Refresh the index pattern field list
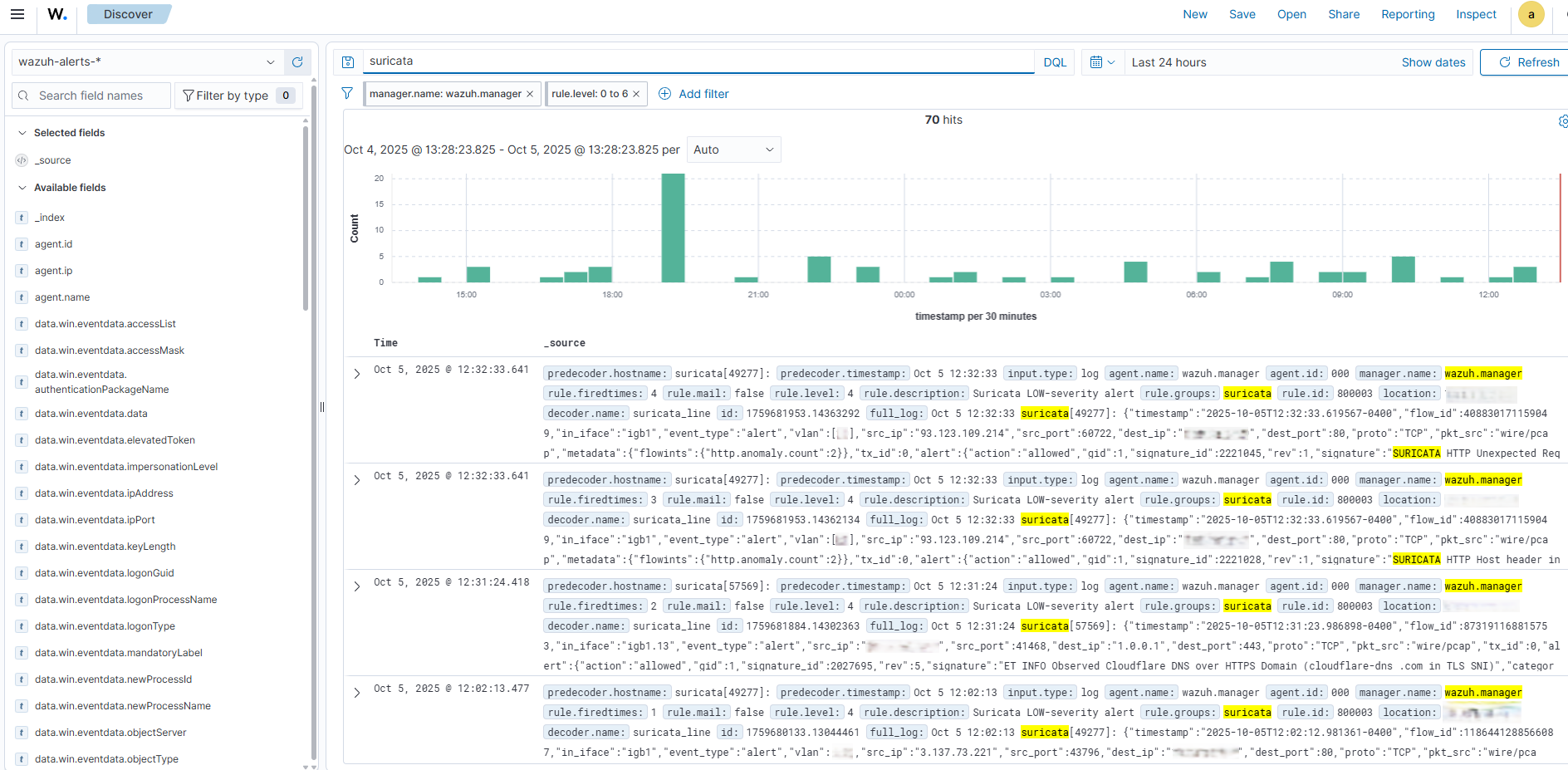This screenshot has height=770, width=1568. coord(297,62)
